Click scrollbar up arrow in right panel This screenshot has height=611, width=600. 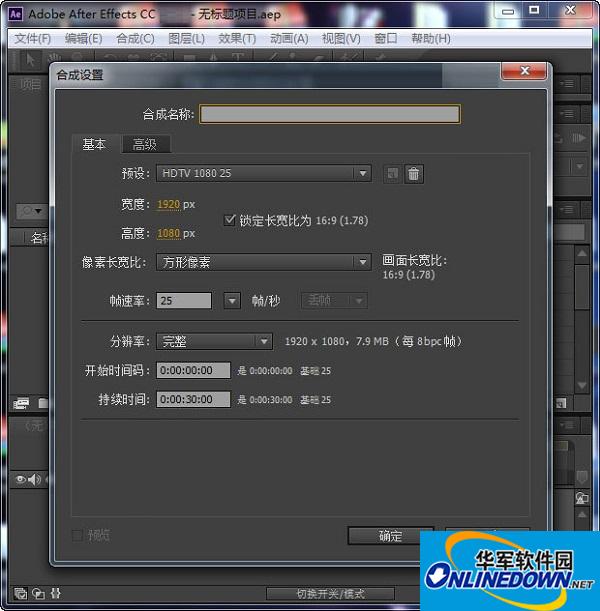582,254
